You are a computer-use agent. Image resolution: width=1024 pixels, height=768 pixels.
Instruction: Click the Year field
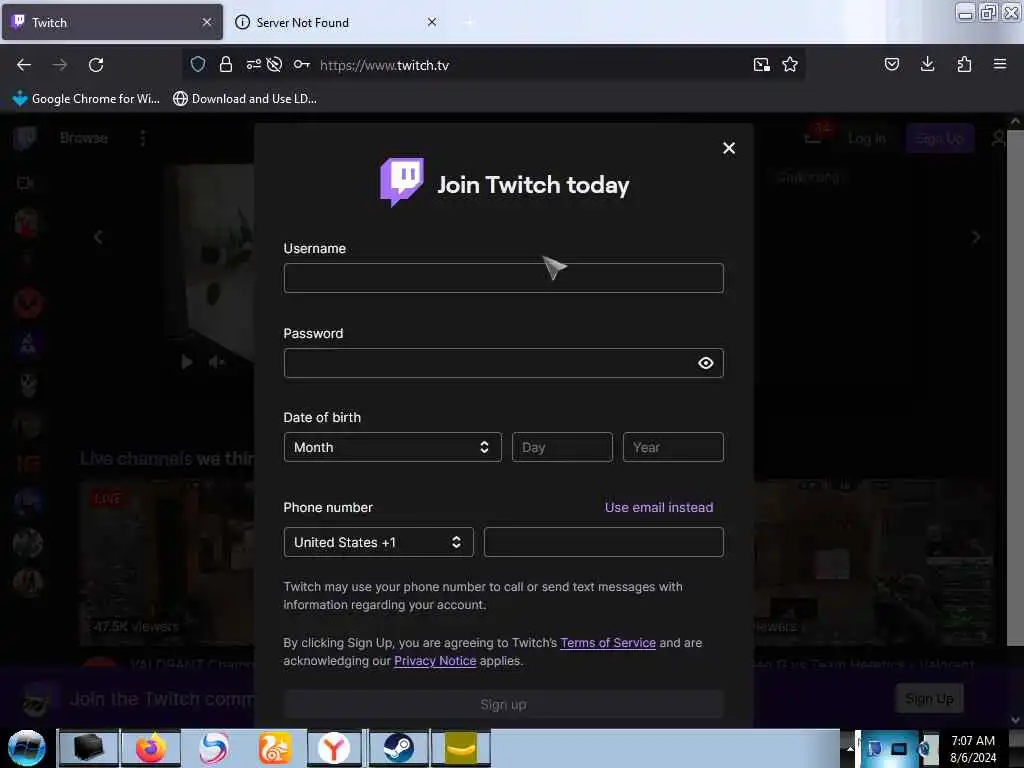[x=673, y=447]
